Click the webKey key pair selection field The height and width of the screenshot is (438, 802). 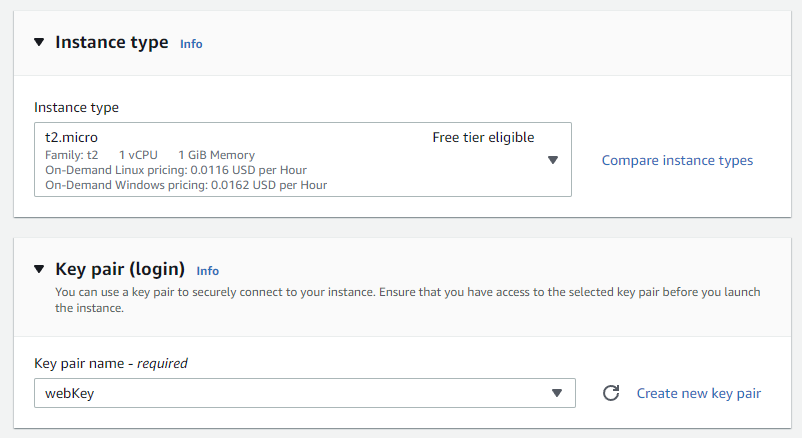[x=305, y=393]
